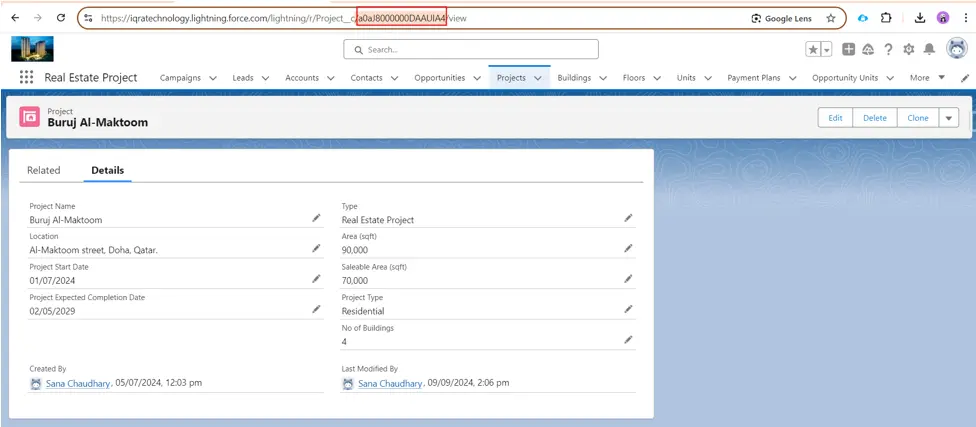This screenshot has width=976, height=427.
Task: Expand the favorites list dropdown arrow
Action: click(827, 50)
